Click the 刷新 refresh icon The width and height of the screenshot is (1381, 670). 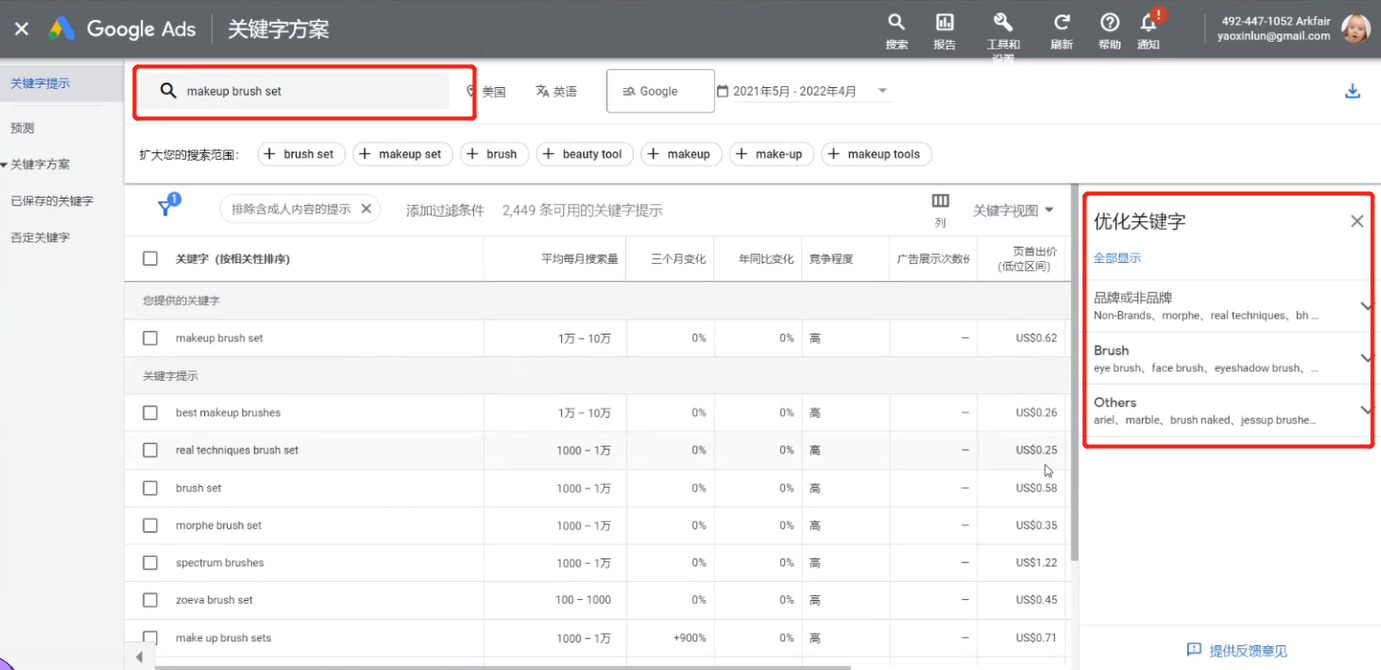1060,20
